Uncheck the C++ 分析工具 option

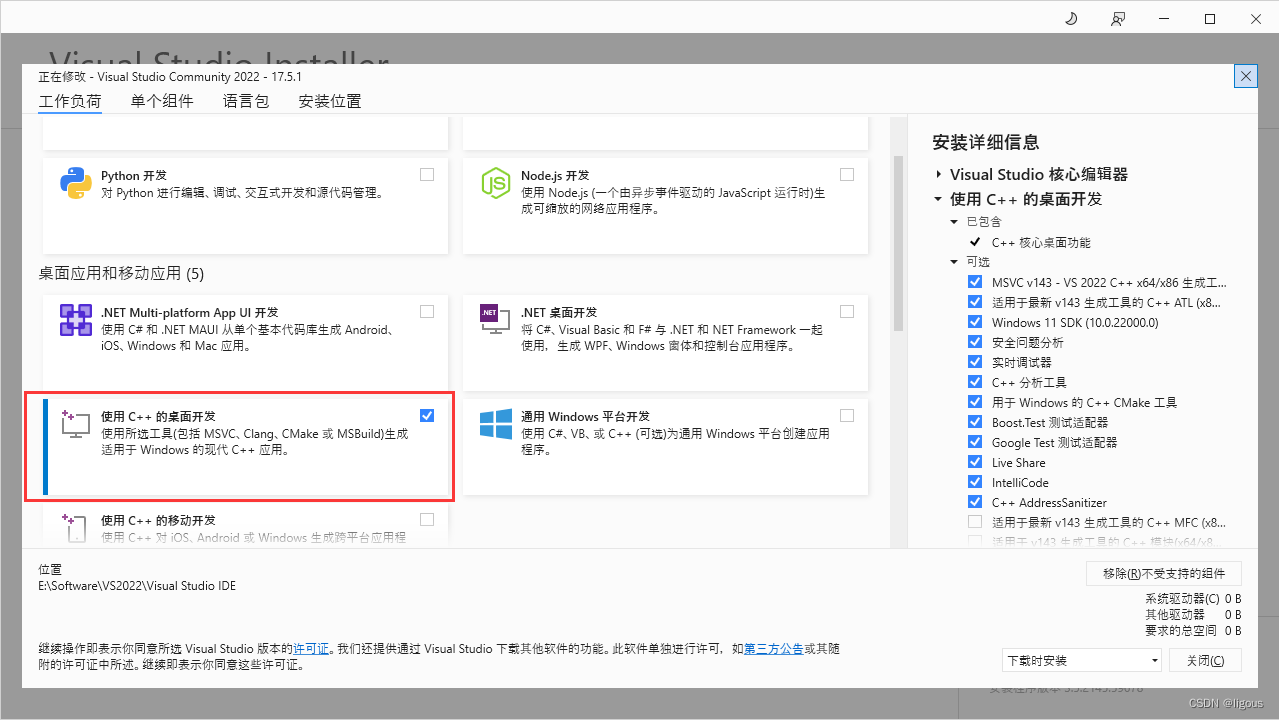click(x=975, y=382)
